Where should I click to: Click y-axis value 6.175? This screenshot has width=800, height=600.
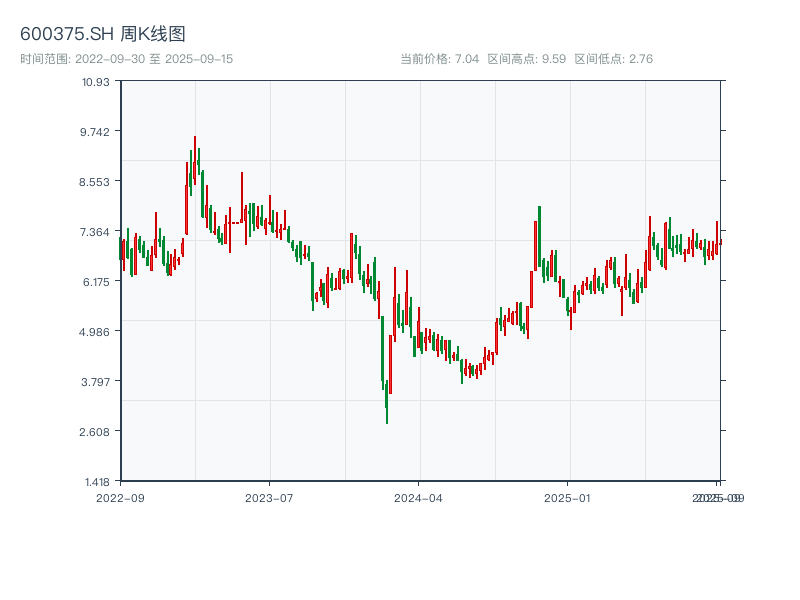96,282
